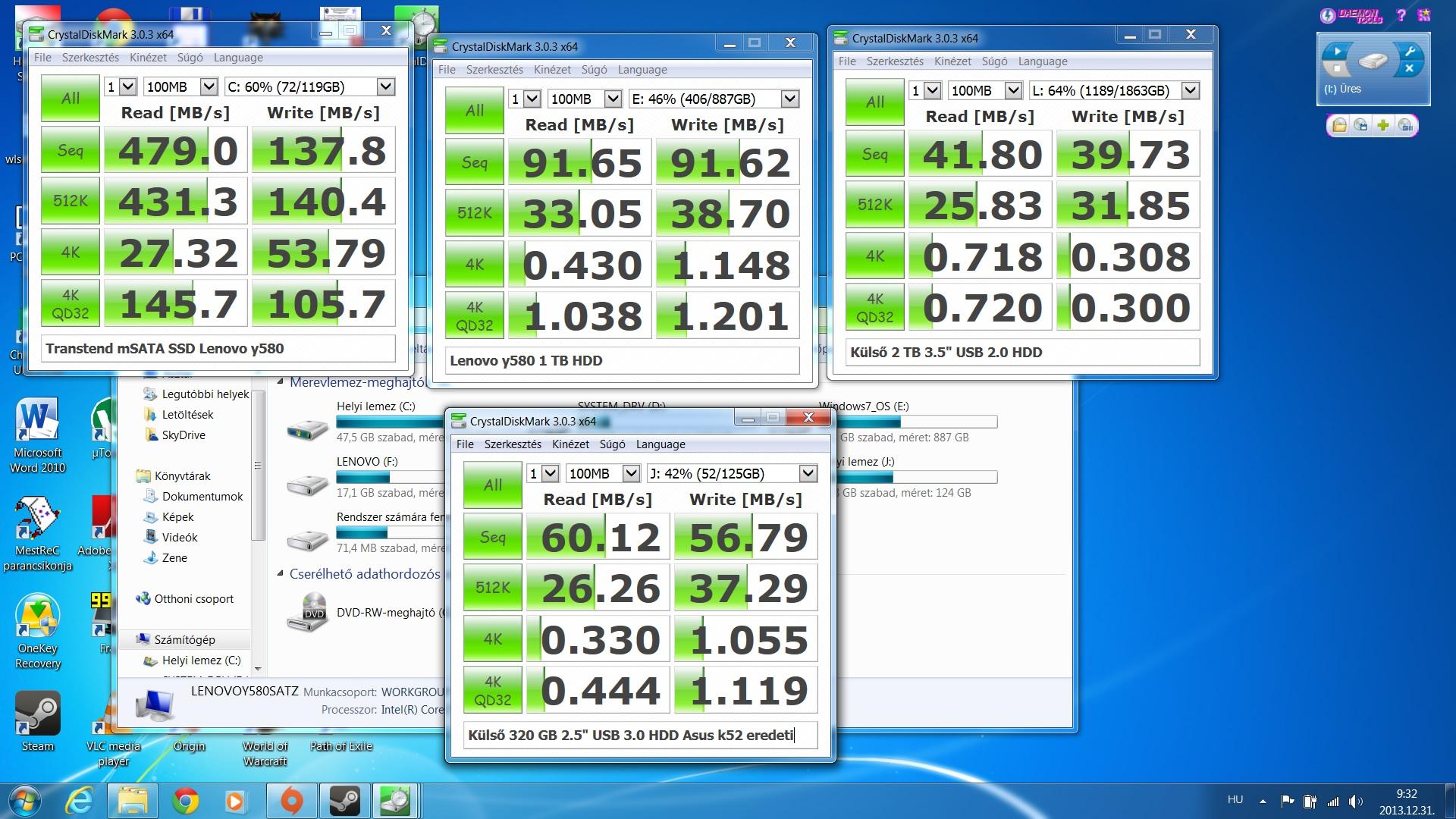Click the Windows Start orb
The width and height of the screenshot is (1456, 819).
26,801
